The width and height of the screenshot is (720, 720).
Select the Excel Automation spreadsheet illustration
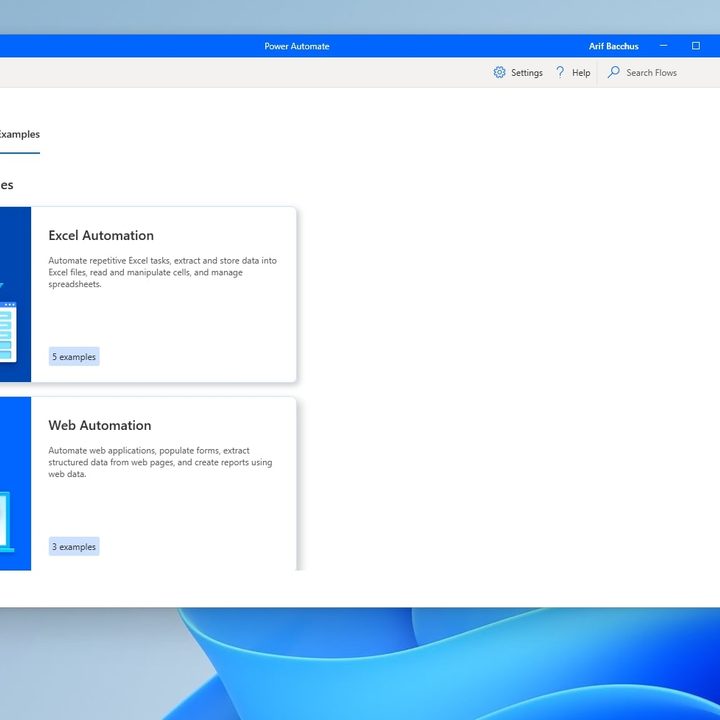pos(8,331)
